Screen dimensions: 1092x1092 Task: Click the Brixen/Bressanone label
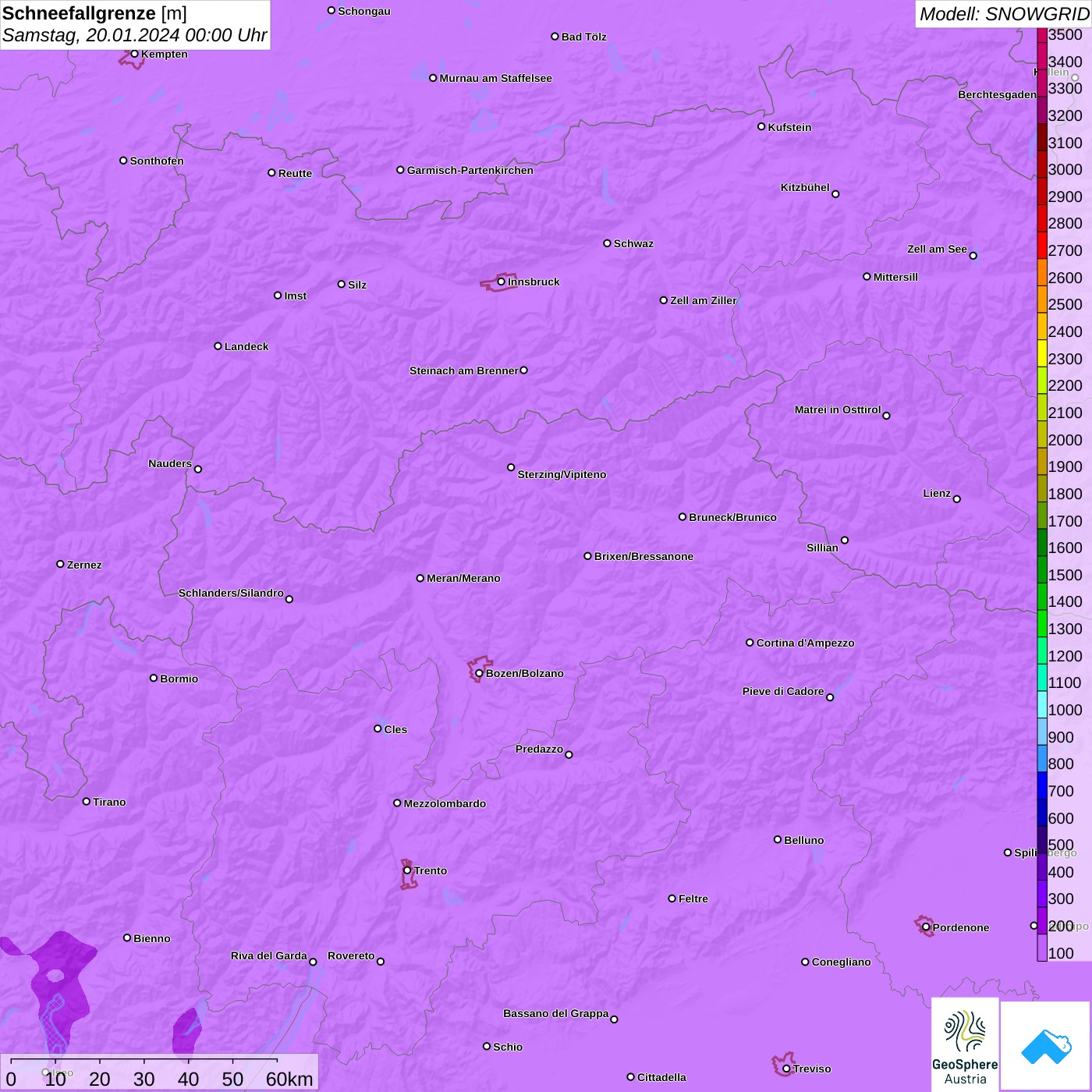click(643, 556)
